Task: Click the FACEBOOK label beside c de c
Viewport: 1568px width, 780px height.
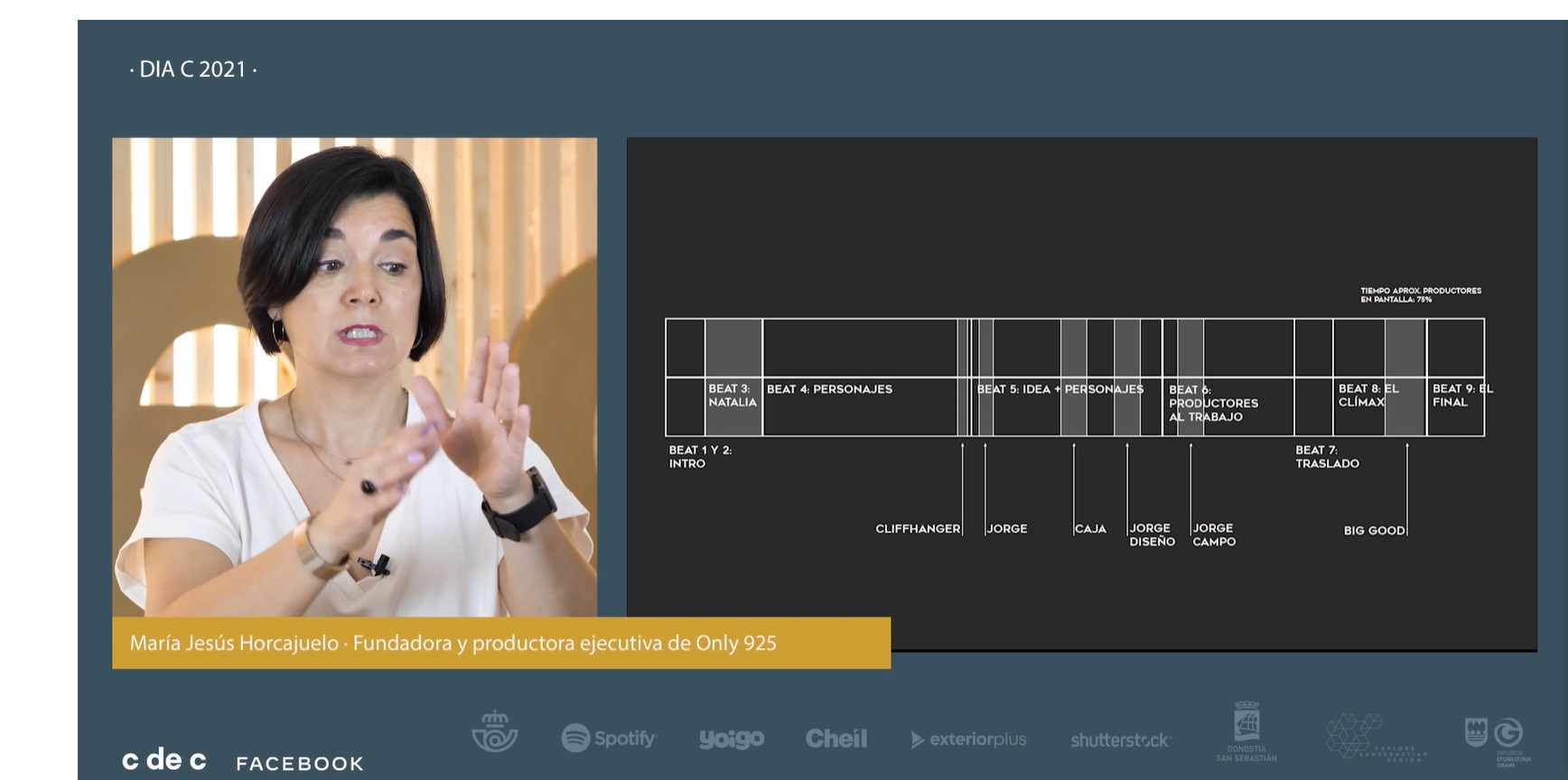Action: pos(300,764)
